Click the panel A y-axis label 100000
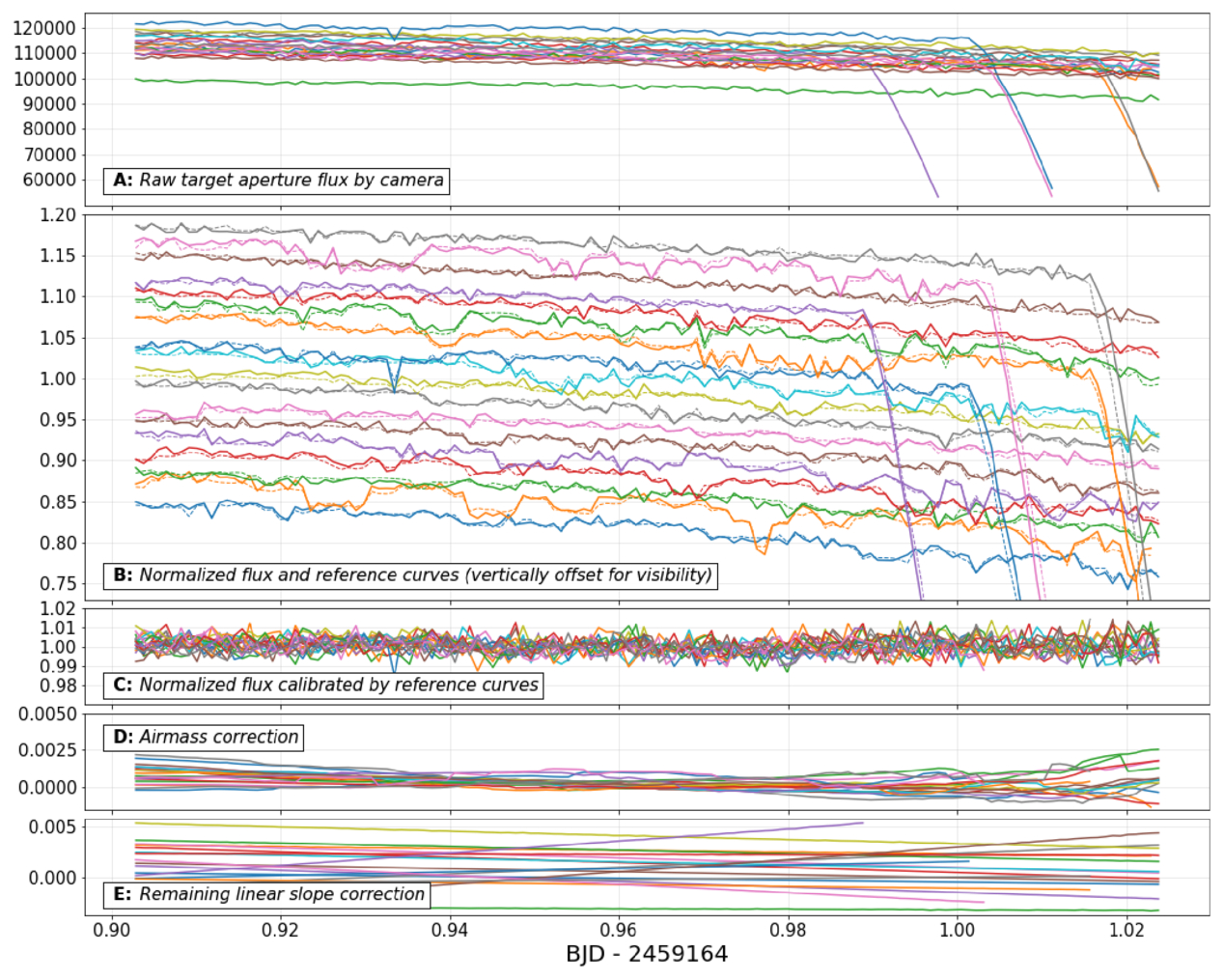 (44, 79)
